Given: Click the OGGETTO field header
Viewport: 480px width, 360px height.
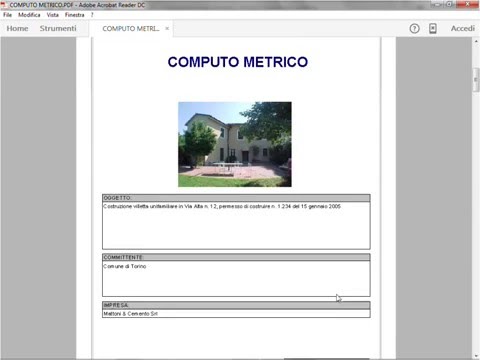Looking at the screenshot, I should [x=236, y=198].
